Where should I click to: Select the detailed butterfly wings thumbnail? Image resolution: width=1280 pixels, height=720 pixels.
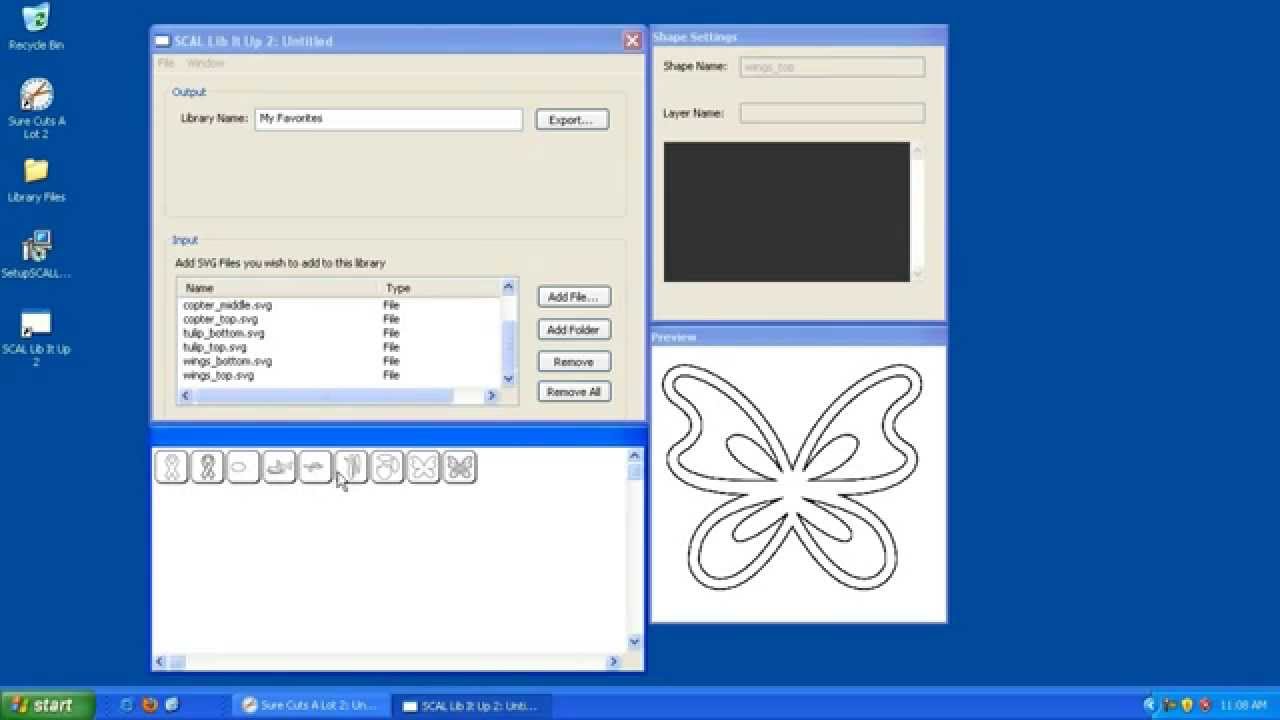tap(460, 467)
